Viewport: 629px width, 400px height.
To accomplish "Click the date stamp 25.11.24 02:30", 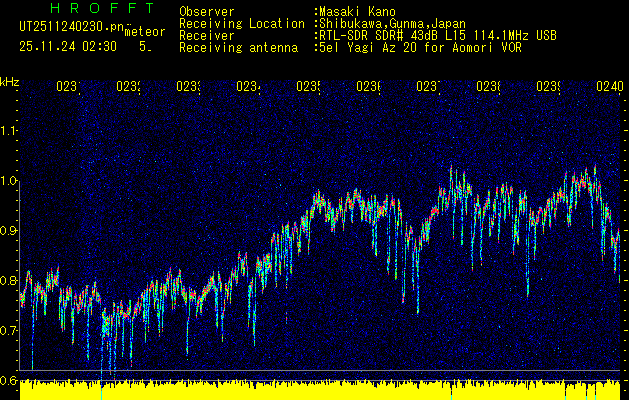I will [x=68, y=47].
